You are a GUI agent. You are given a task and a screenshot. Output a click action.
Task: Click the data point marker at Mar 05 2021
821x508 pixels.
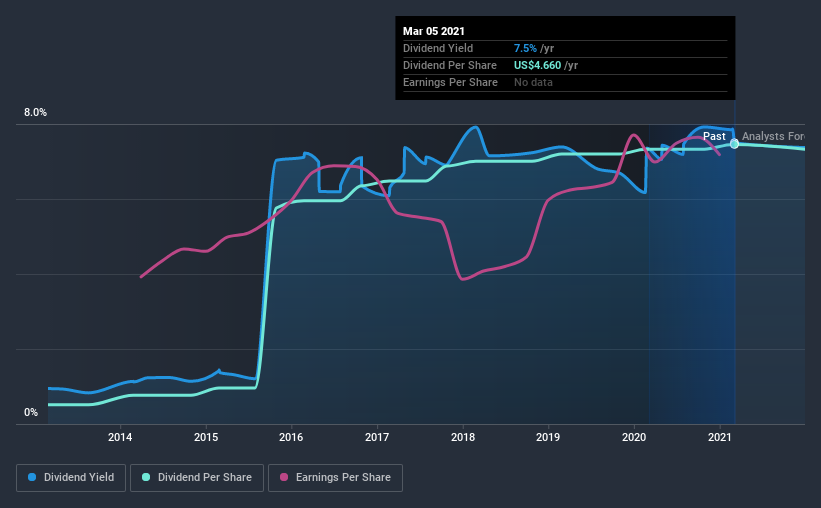pyautogui.click(x=734, y=144)
